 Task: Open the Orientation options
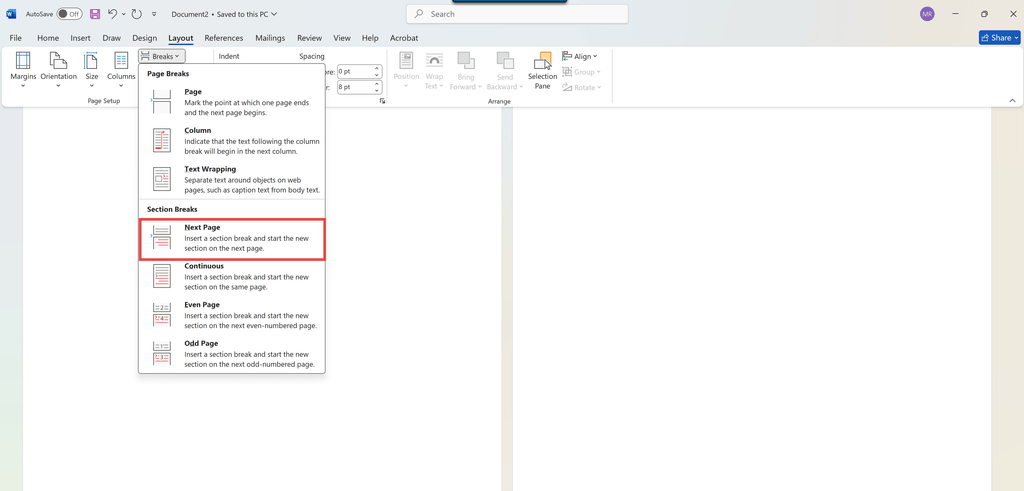pyautogui.click(x=59, y=70)
